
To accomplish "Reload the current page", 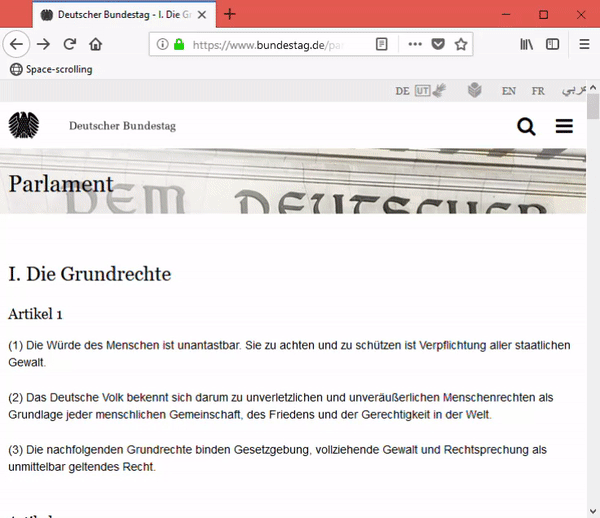I will pyautogui.click(x=69, y=44).
